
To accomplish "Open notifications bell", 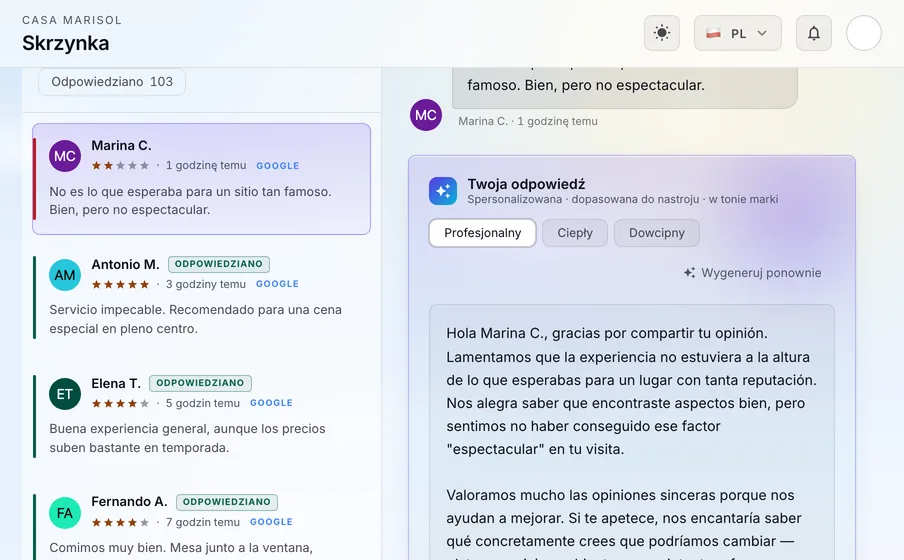I will (813, 33).
